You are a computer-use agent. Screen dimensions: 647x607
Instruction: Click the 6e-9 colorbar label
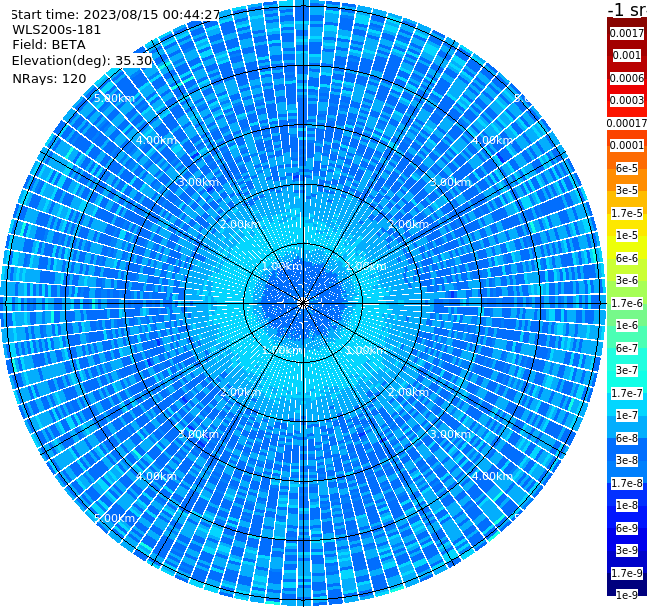pyautogui.click(x=627, y=528)
